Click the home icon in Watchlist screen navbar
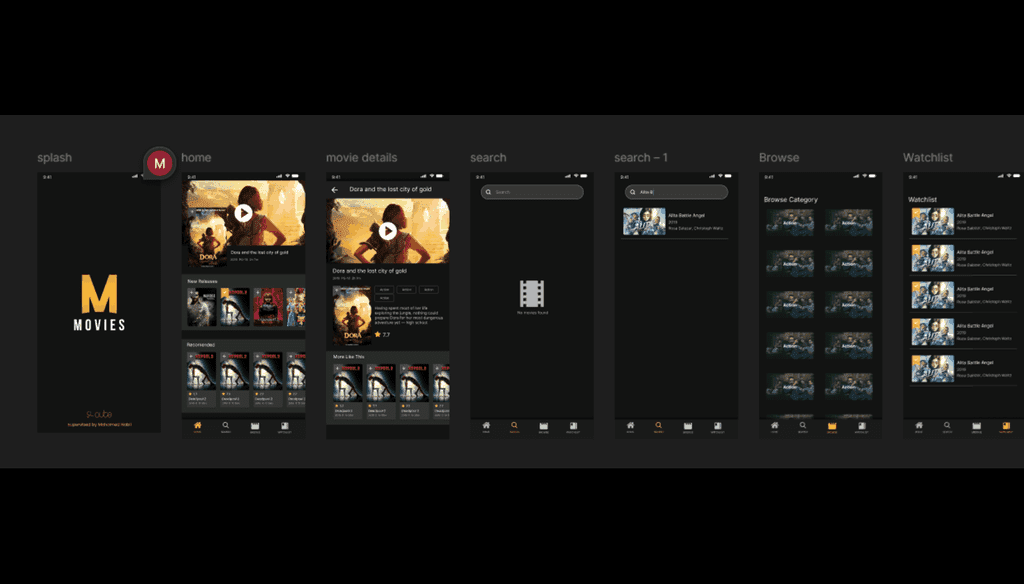The width and height of the screenshot is (1024, 584). (x=919, y=427)
